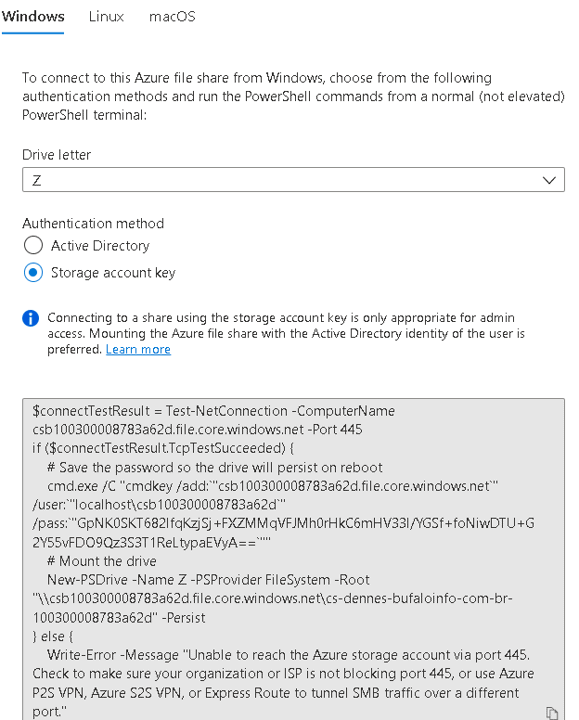Click the New-PSDrive command line
Image resolution: width=579 pixels, height=720 pixels.
tap(208, 580)
